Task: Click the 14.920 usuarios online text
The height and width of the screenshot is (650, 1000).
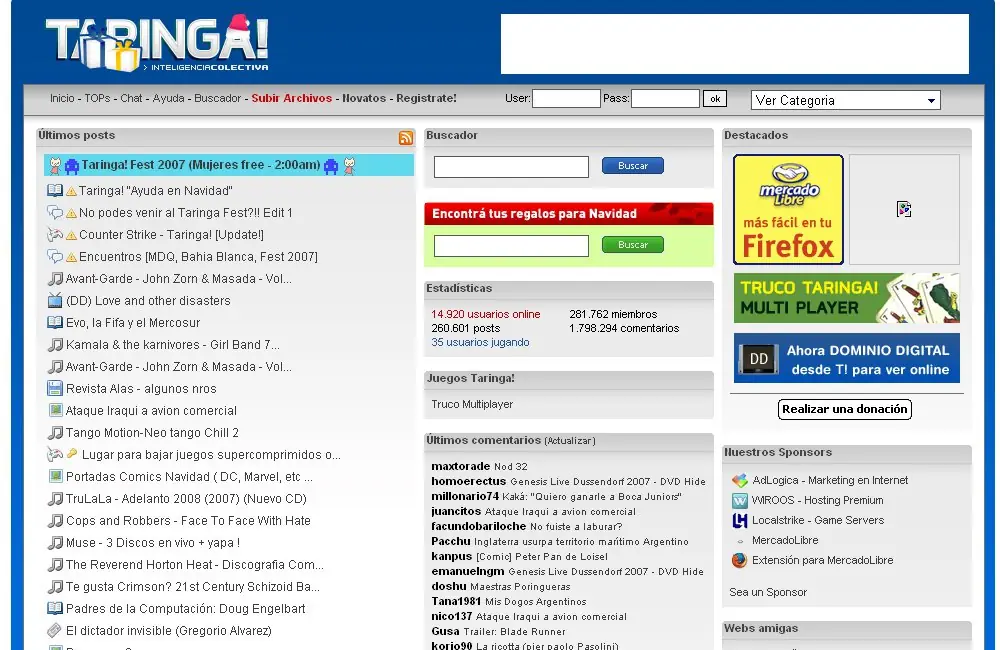Action: coord(485,314)
